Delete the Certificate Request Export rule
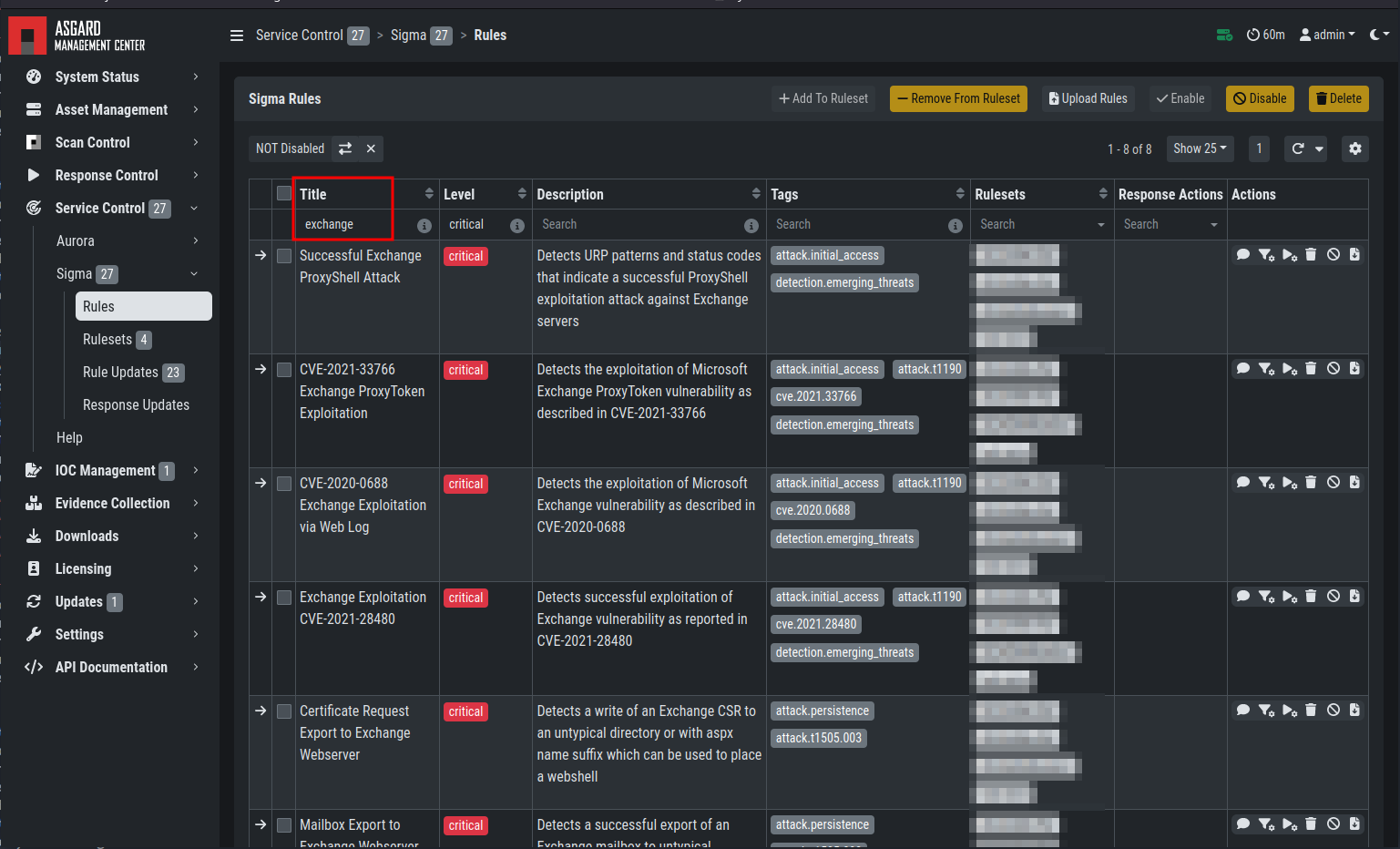 tap(1311, 711)
